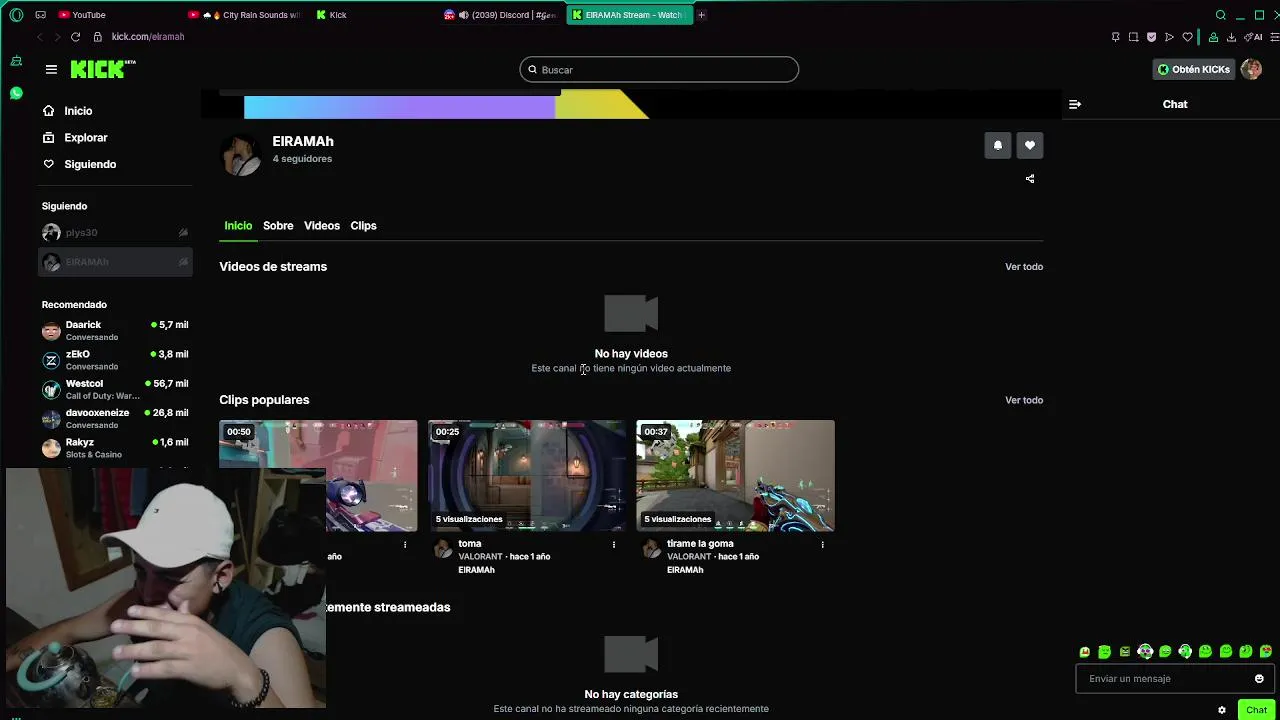The image size is (1280, 720).
Task: Insert the headphones emote with purple glasses
Action: click(1145, 652)
